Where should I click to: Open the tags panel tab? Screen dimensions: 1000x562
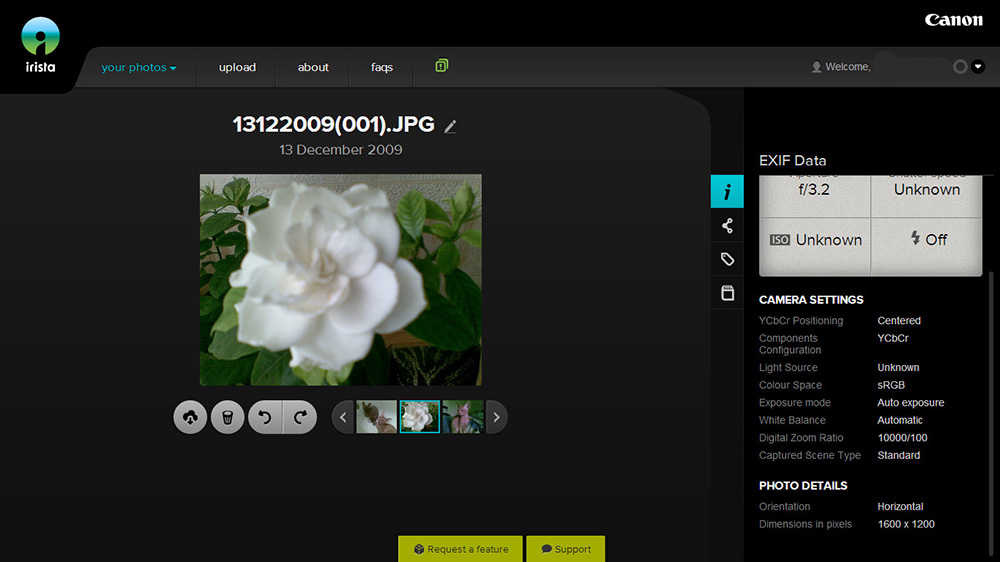pos(727,259)
